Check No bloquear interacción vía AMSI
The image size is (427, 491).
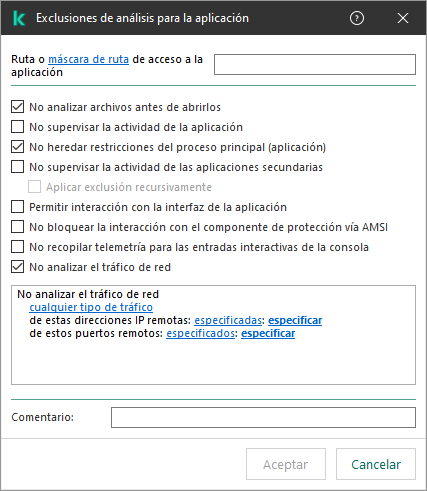coord(17,227)
